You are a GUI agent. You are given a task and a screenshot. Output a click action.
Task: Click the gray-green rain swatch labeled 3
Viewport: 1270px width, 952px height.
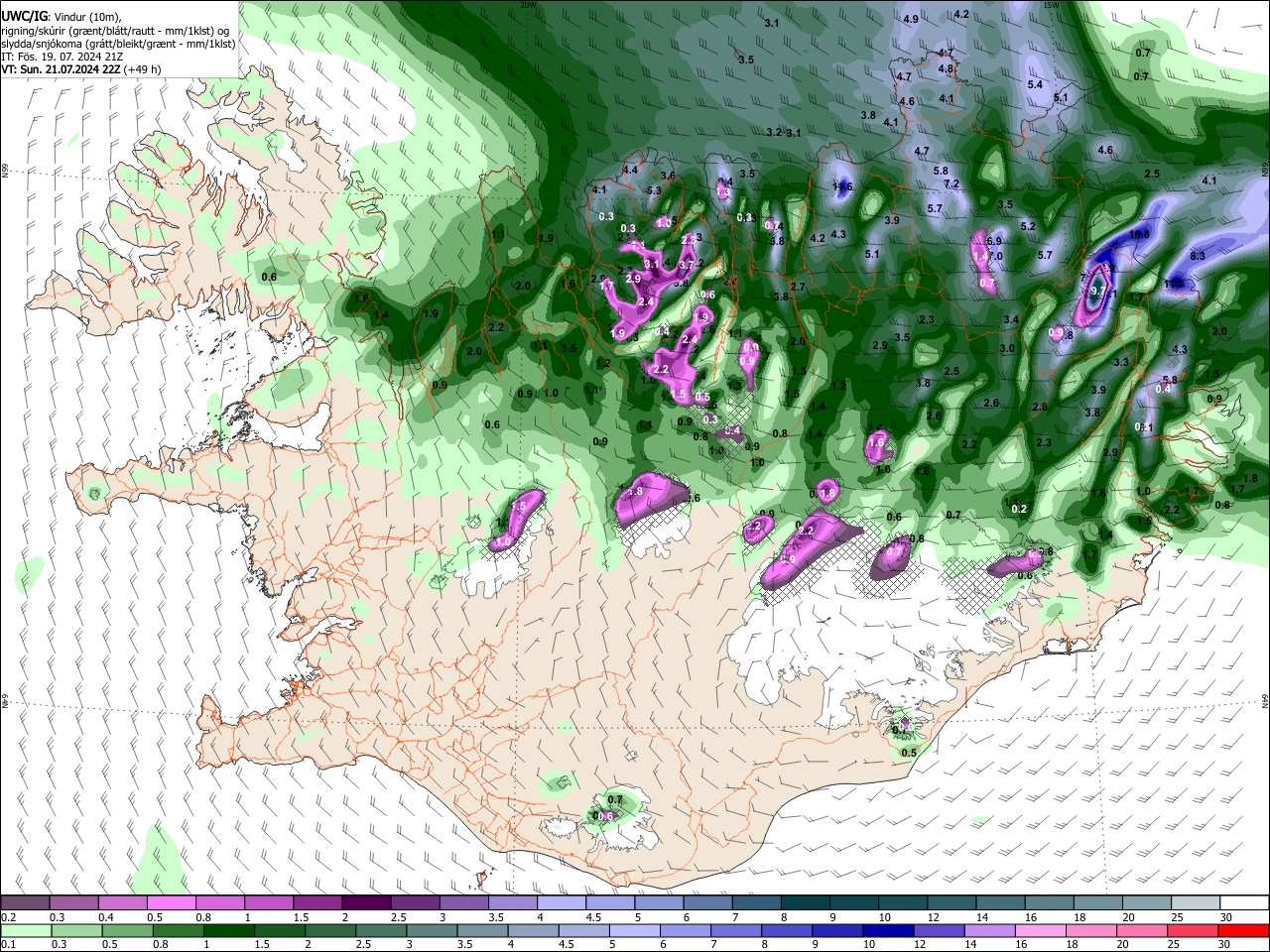click(431, 930)
